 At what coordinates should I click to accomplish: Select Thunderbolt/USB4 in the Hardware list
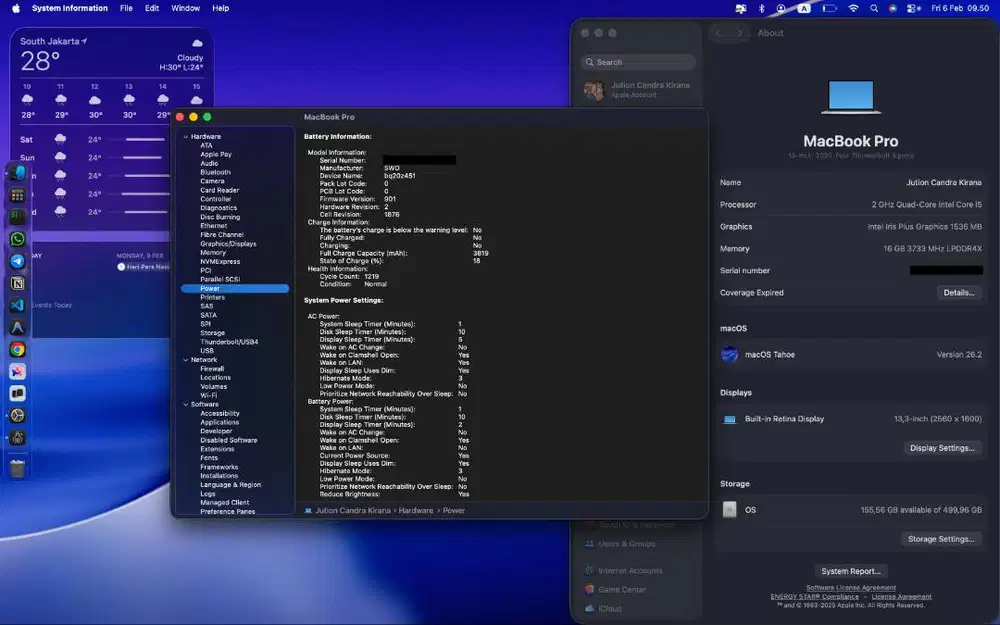click(229, 342)
